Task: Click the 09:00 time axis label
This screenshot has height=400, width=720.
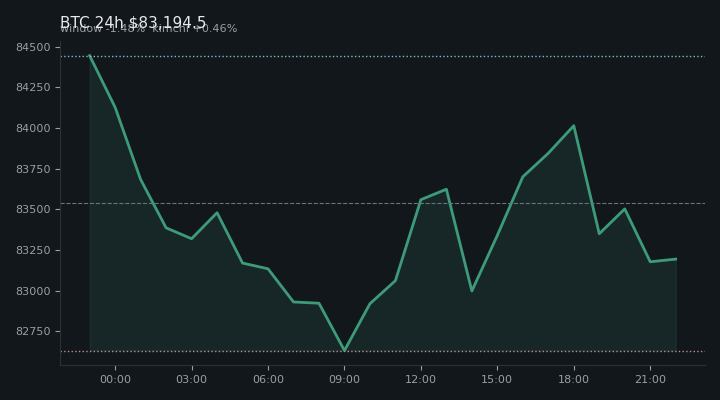Action: click(344, 379)
